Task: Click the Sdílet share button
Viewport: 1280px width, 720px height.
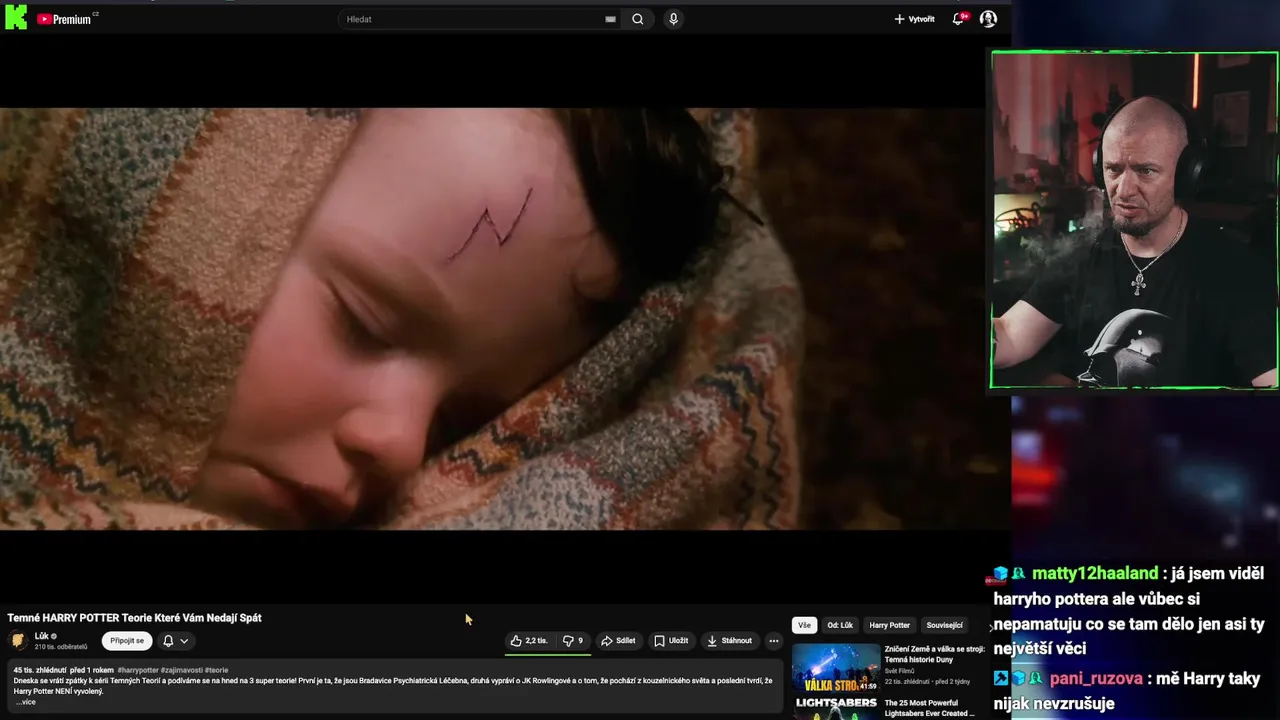Action: 618,641
